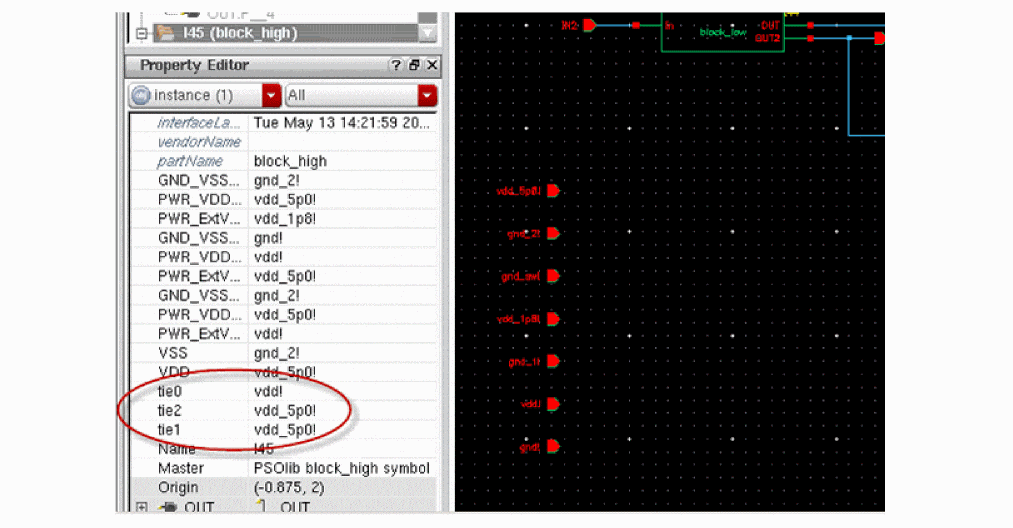
Task: Select the vdd_1p8! pin symbol in schematic
Action: [x=553, y=319]
